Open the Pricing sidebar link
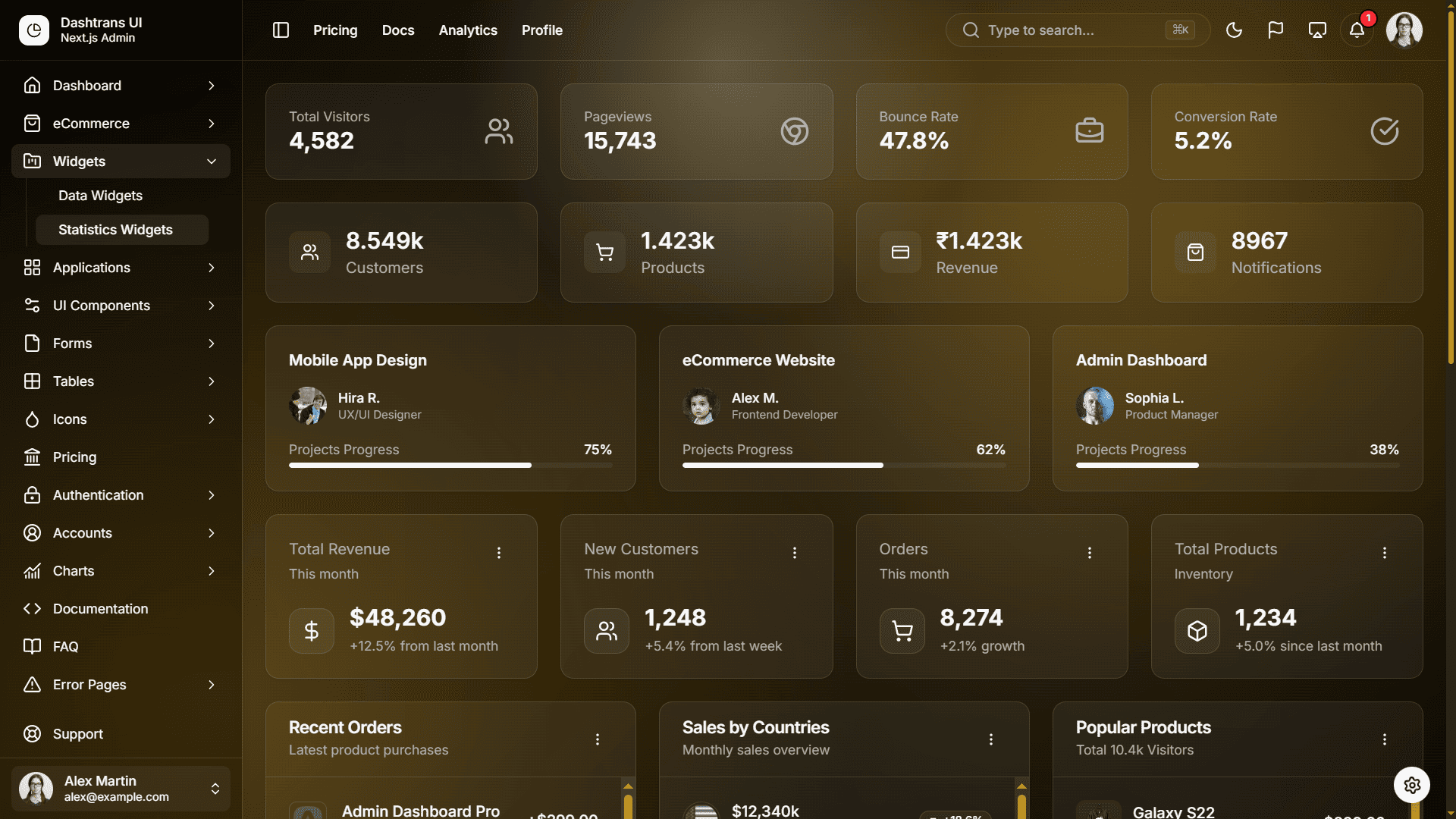 tap(121, 457)
